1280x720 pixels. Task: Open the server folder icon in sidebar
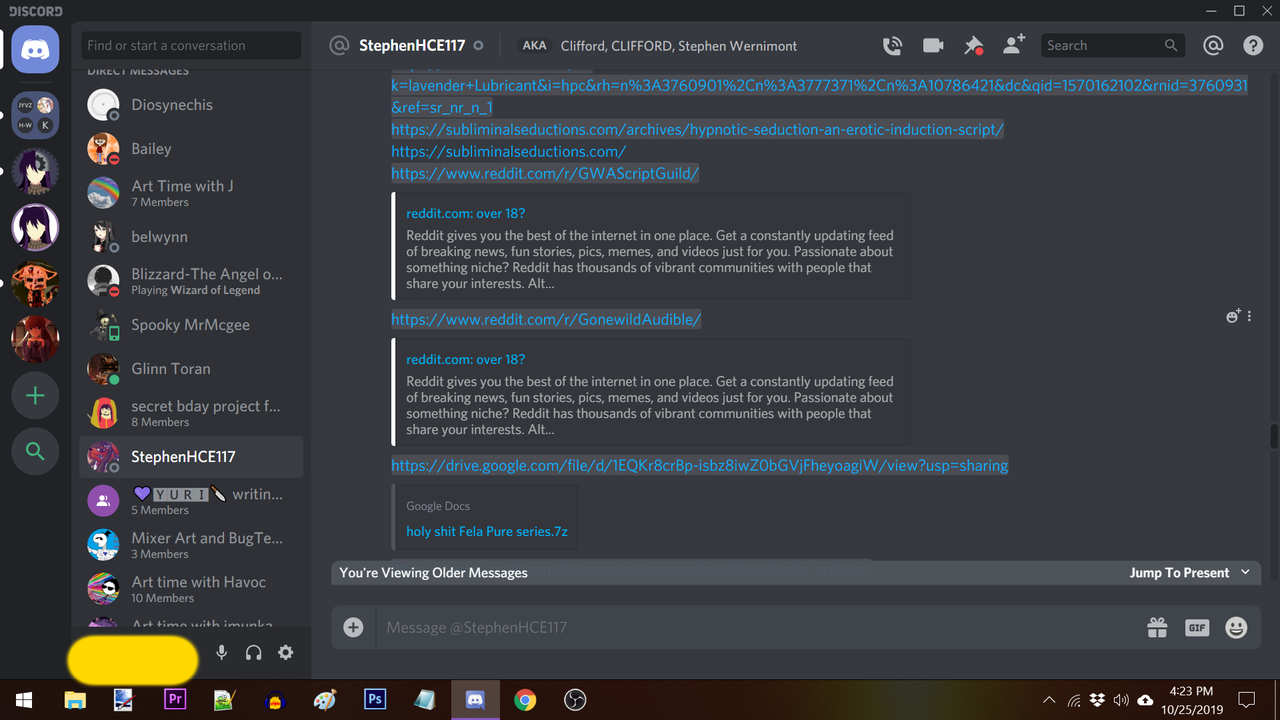click(x=35, y=116)
